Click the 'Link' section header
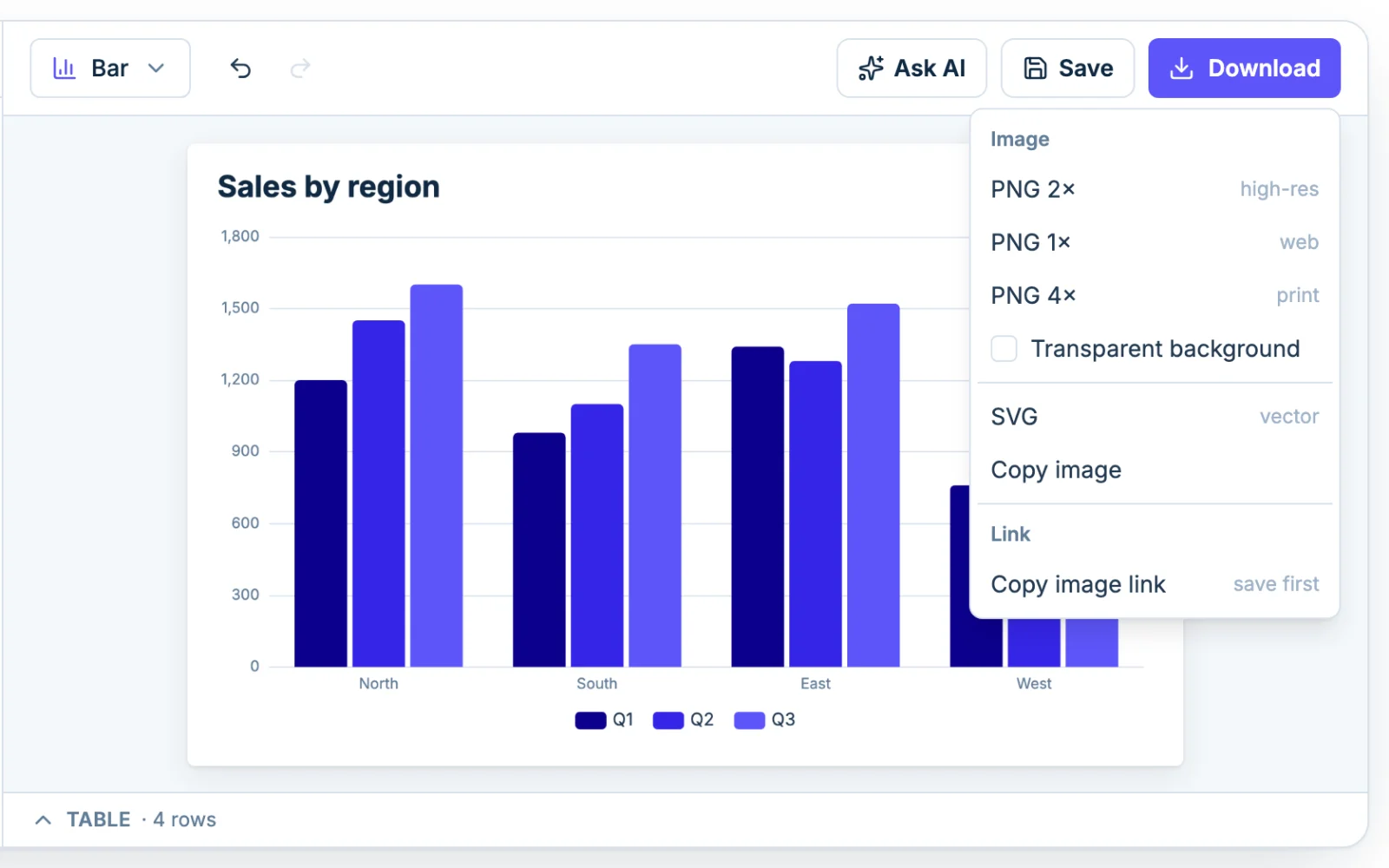Screen dimensions: 1389x868 point(1010,534)
